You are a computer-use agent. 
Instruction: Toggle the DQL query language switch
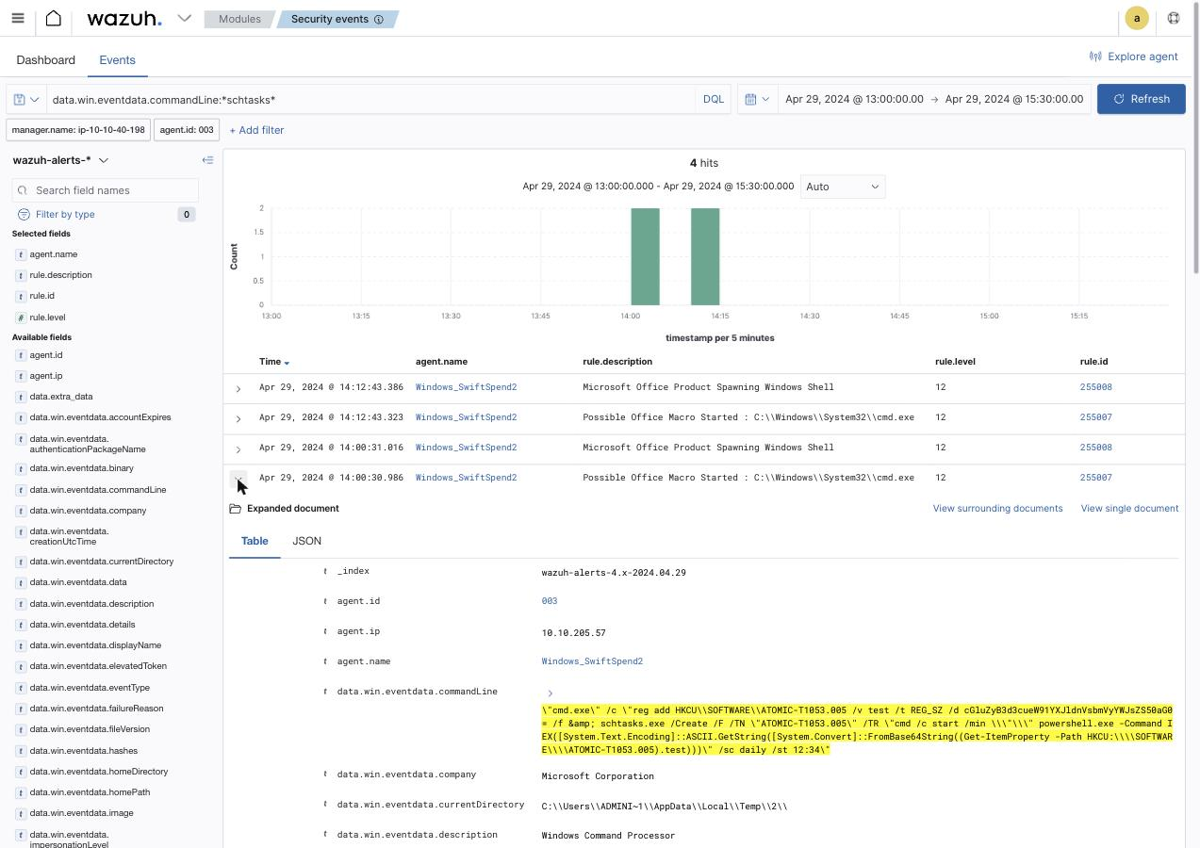(x=713, y=99)
